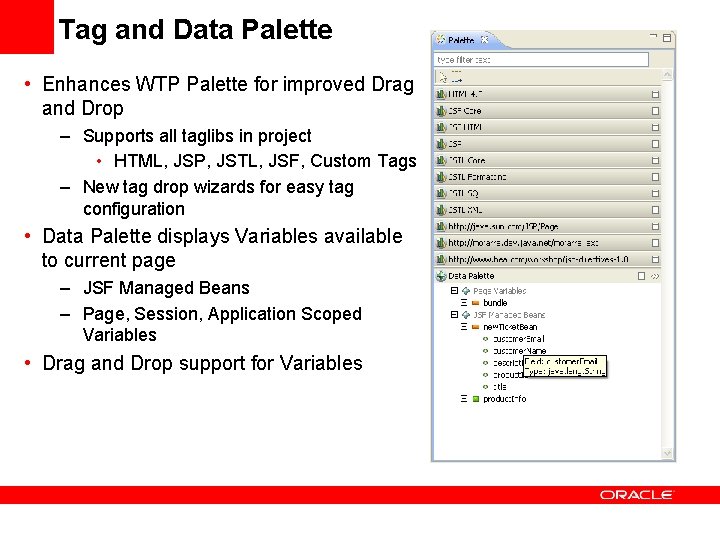The height and width of the screenshot is (540, 720).
Task: Toggle the expander beside bundle
Action: pos(464,303)
